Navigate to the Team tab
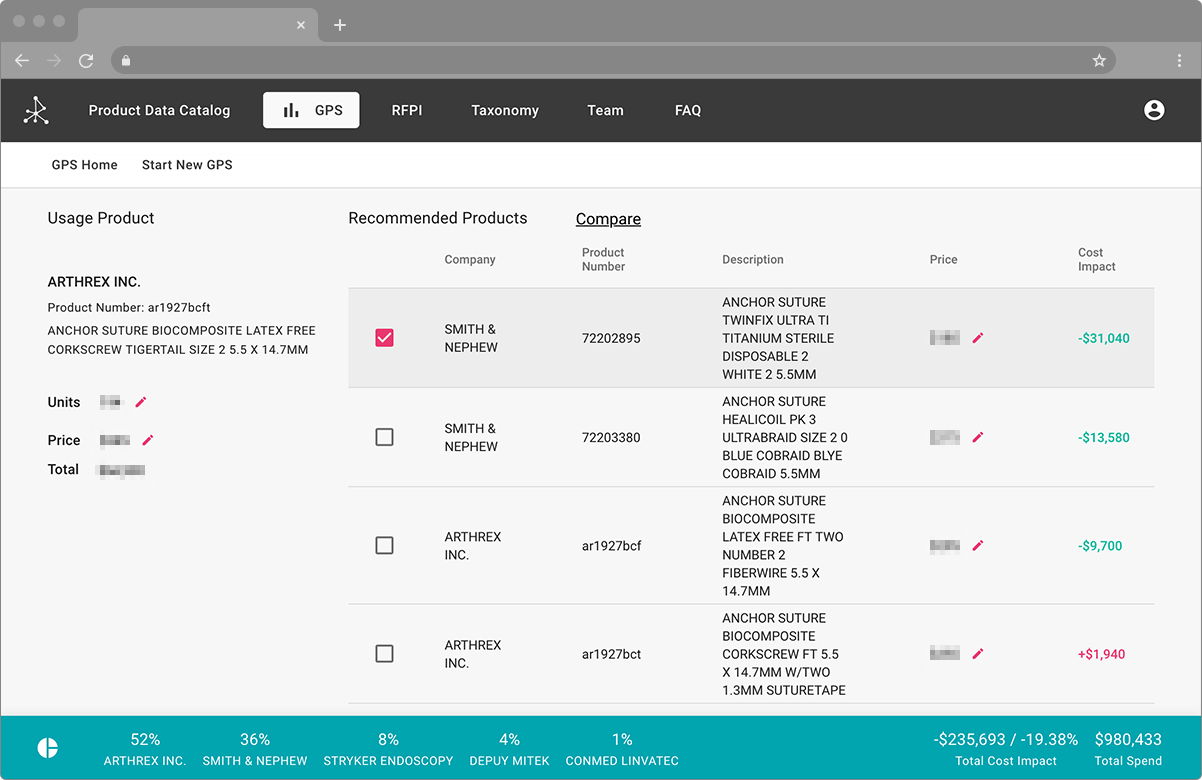The image size is (1202, 780). coord(605,110)
